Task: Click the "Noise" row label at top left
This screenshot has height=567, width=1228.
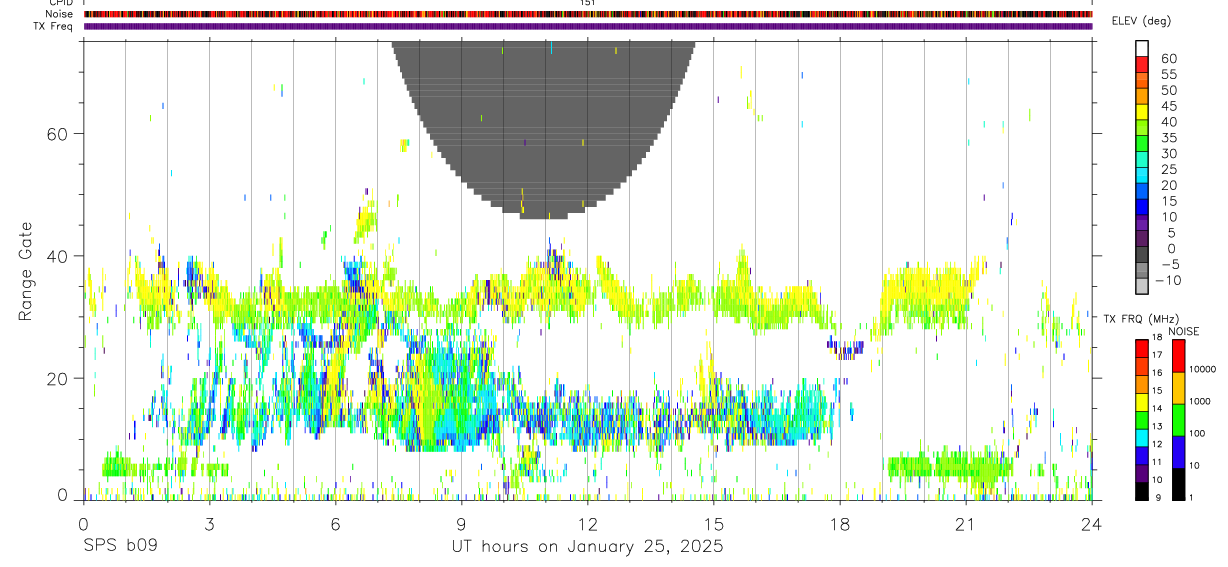Action: (60, 14)
